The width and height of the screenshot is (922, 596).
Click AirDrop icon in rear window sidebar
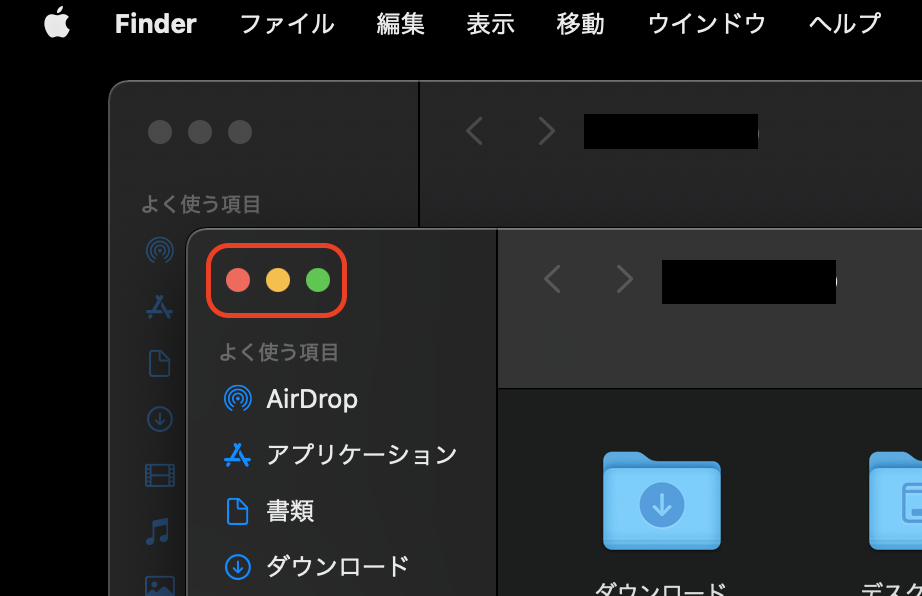pyautogui.click(x=160, y=250)
